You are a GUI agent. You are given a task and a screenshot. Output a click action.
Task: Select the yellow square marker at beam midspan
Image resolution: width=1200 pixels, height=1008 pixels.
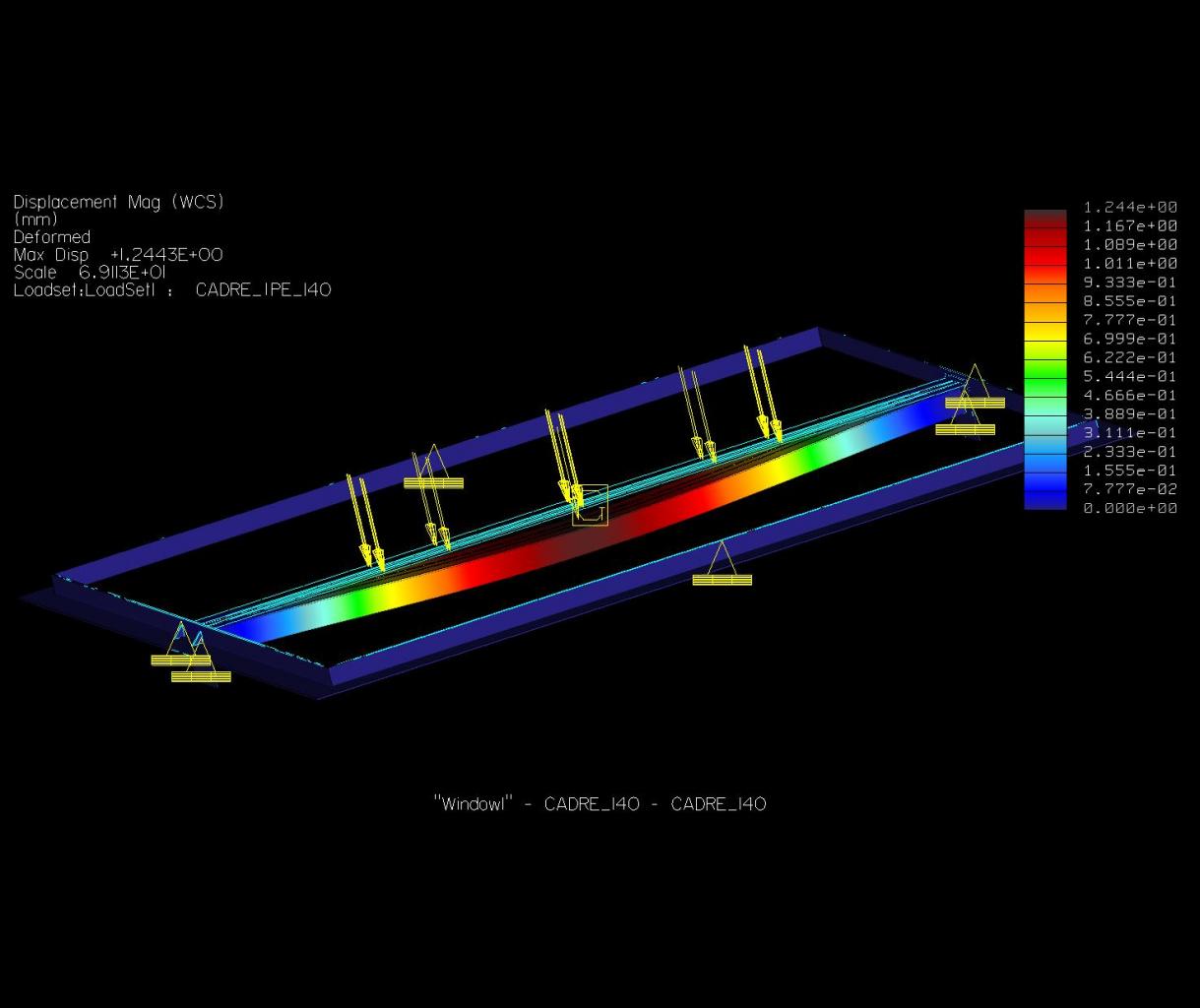[590, 505]
